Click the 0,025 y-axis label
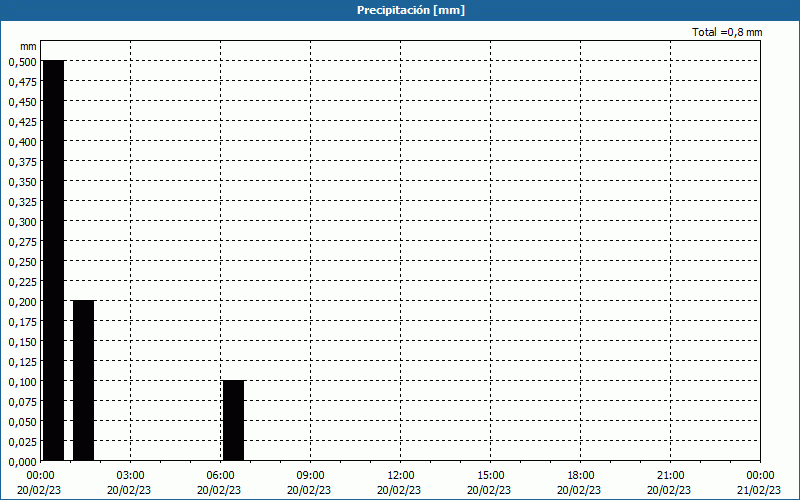Viewport: 800px width, 500px height. [23, 442]
